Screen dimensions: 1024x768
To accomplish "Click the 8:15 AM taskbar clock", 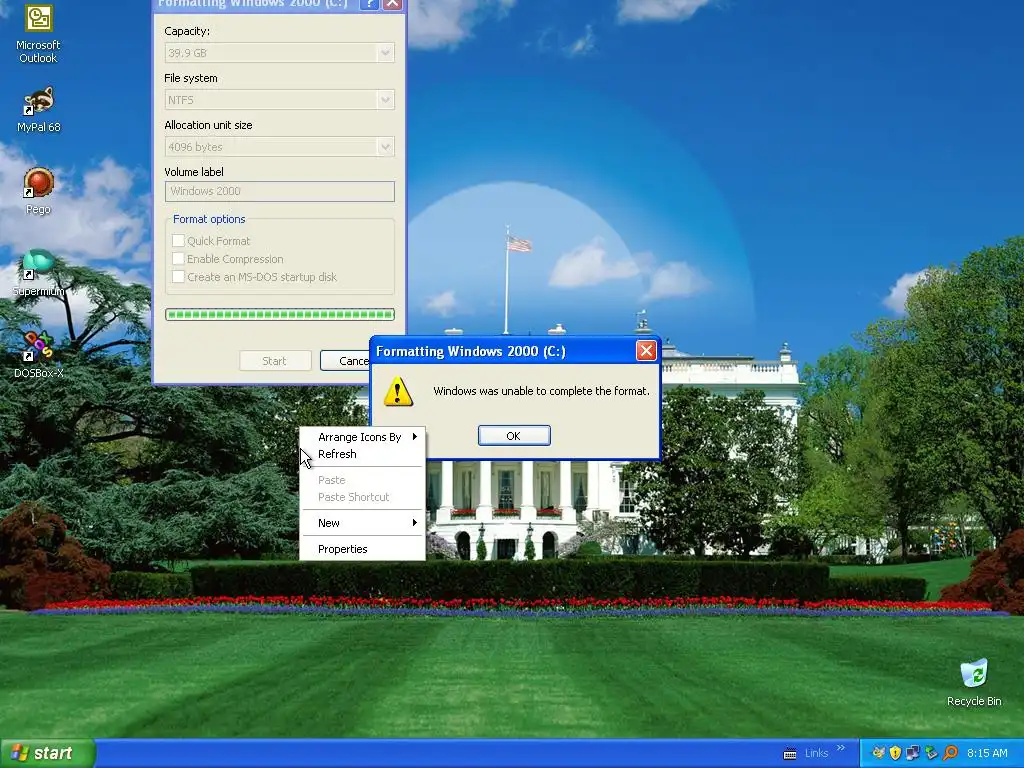I will click(987, 753).
